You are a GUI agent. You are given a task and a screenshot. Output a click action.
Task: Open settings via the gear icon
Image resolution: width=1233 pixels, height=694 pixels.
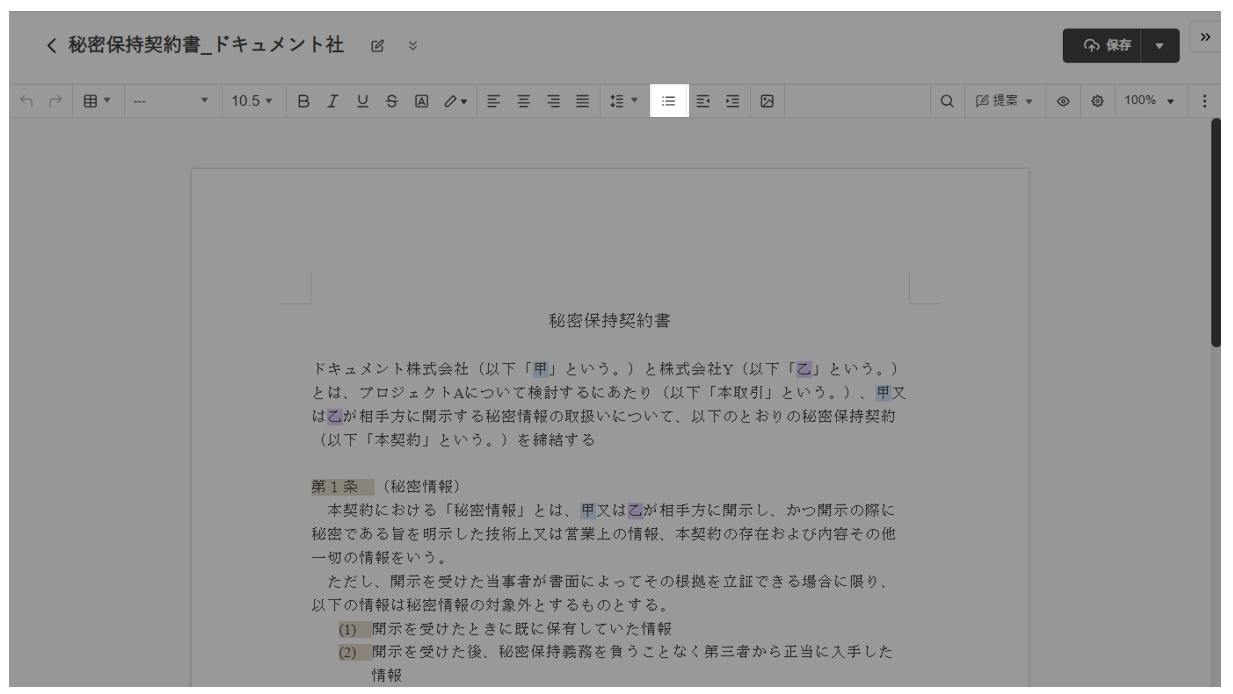coord(1097,101)
